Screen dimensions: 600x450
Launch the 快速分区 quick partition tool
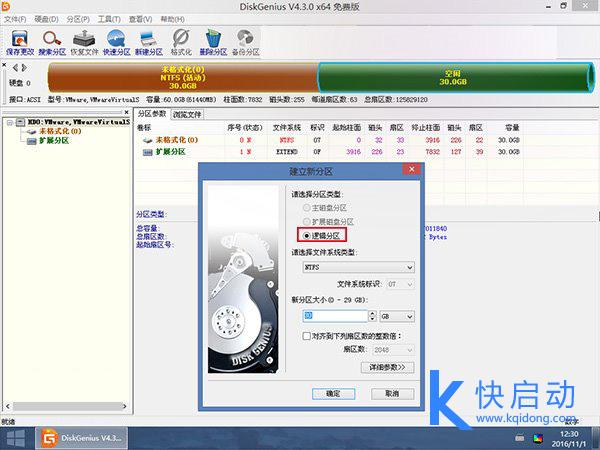(116, 43)
